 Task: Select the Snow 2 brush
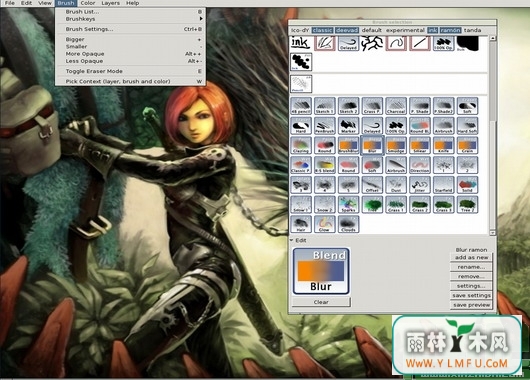[324, 205]
